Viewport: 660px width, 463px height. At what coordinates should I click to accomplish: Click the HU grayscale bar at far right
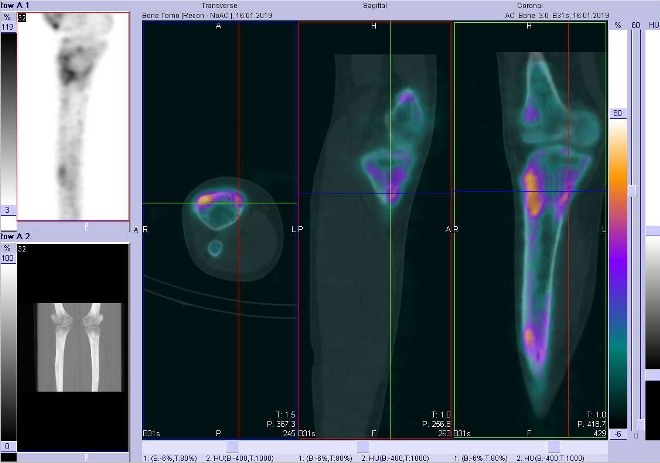(653, 301)
